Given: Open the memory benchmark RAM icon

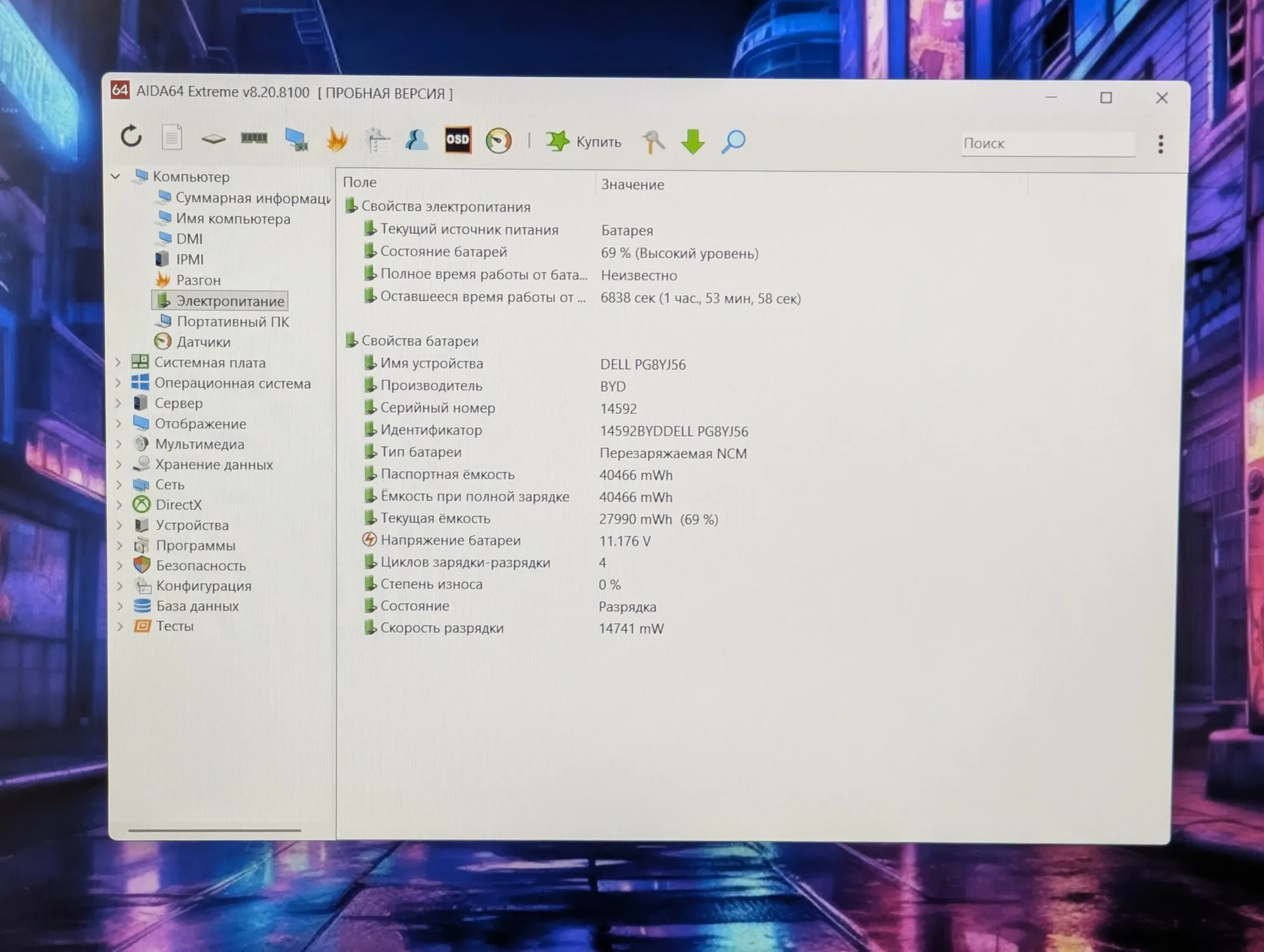Looking at the screenshot, I should click(x=254, y=138).
